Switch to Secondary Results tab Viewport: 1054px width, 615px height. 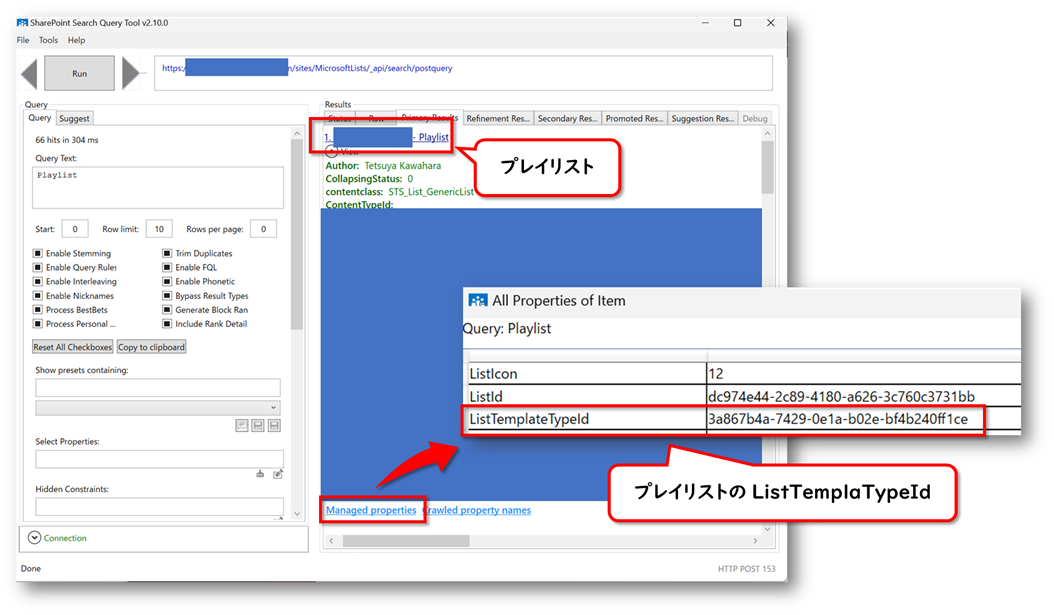pos(567,118)
